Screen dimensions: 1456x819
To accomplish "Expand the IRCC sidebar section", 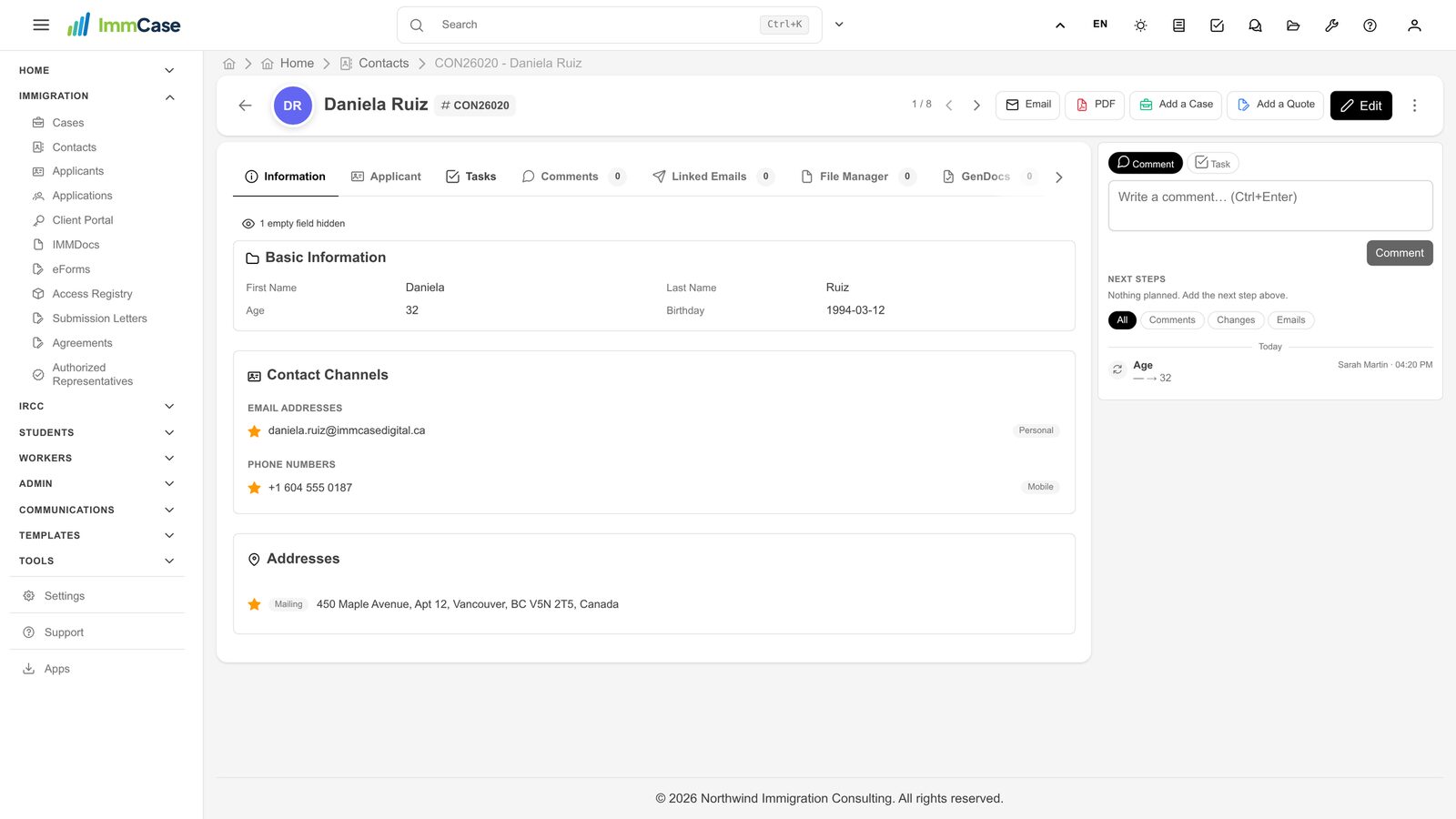I will [x=97, y=407].
